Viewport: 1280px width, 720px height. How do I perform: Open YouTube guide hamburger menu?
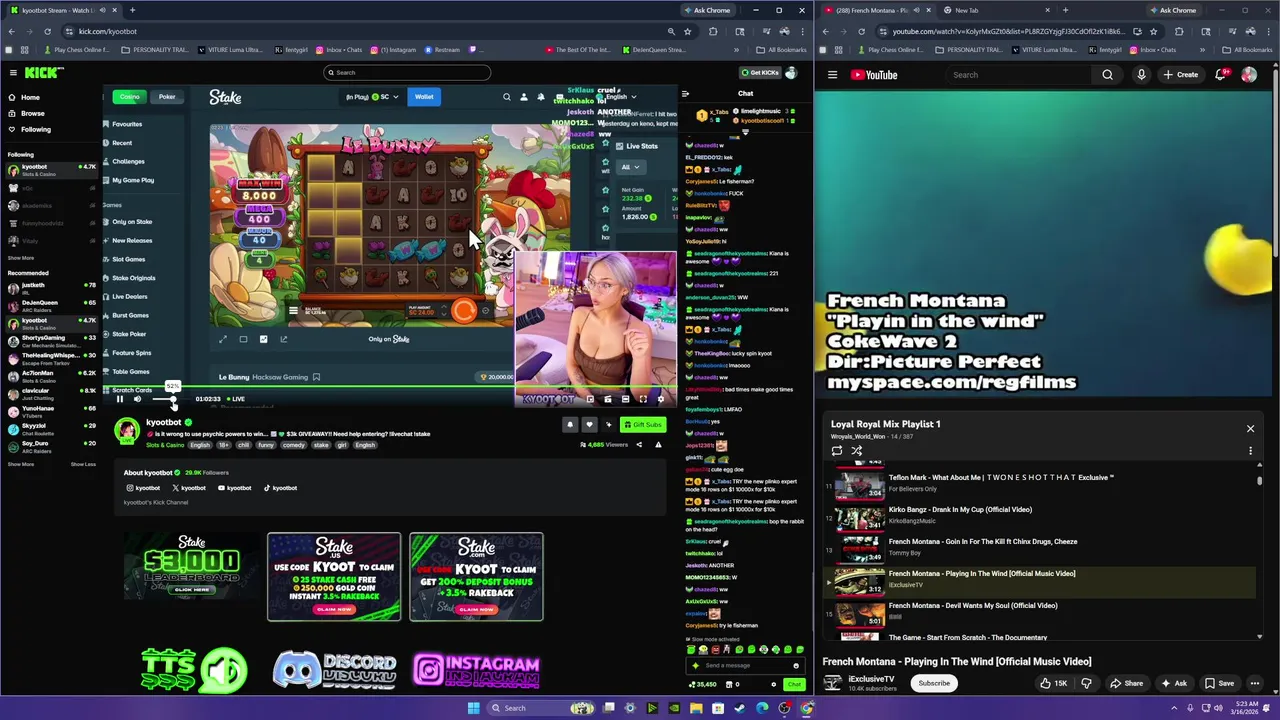click(832, 75)
